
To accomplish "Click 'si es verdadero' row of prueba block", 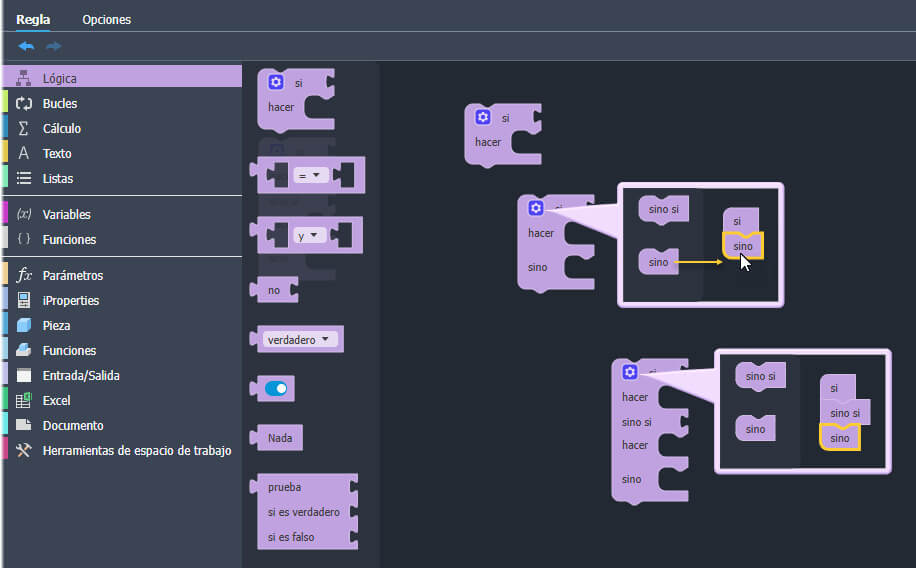I will pos(304,512).
